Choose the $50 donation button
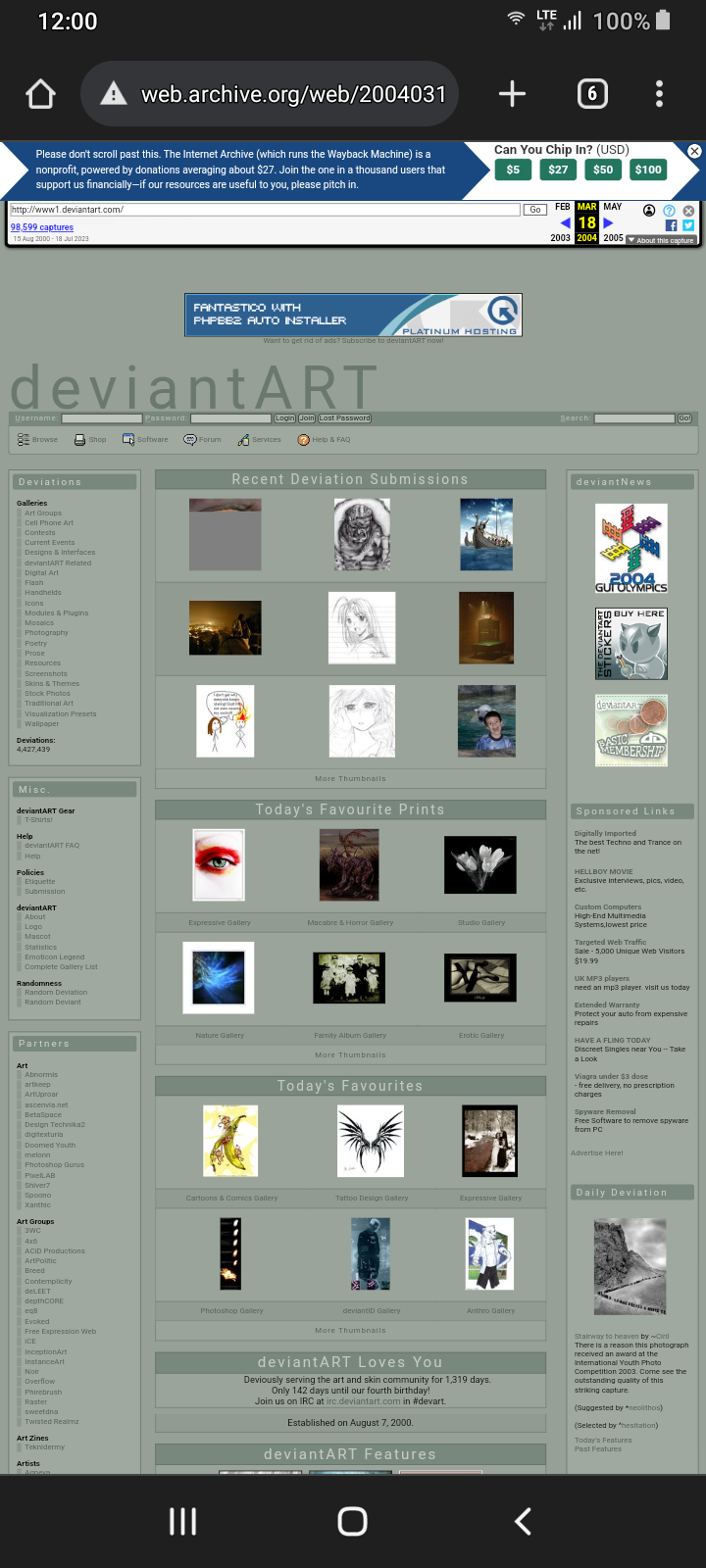 (x=603, y=170)
